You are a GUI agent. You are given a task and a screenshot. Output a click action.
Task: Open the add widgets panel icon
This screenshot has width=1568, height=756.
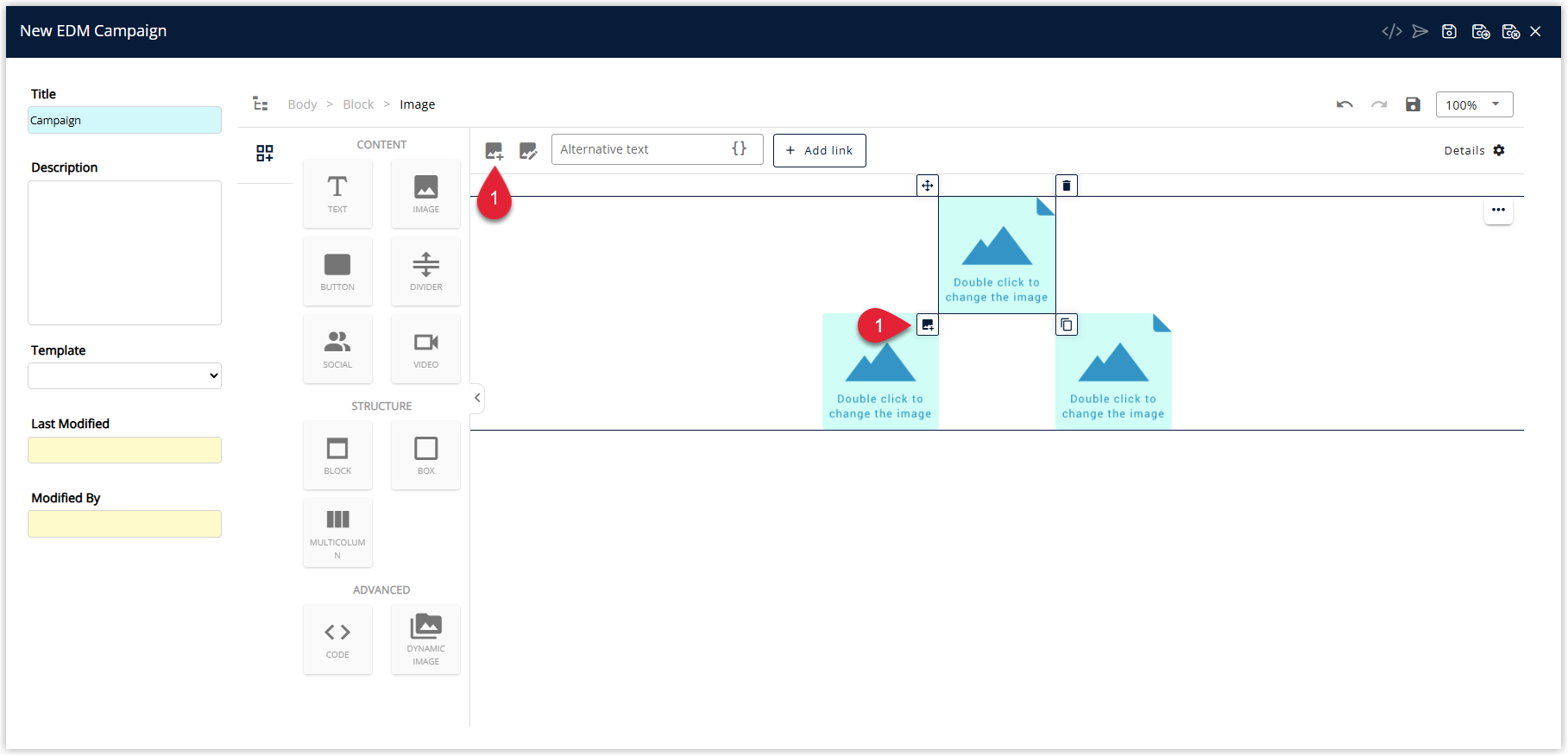point(265,154)
